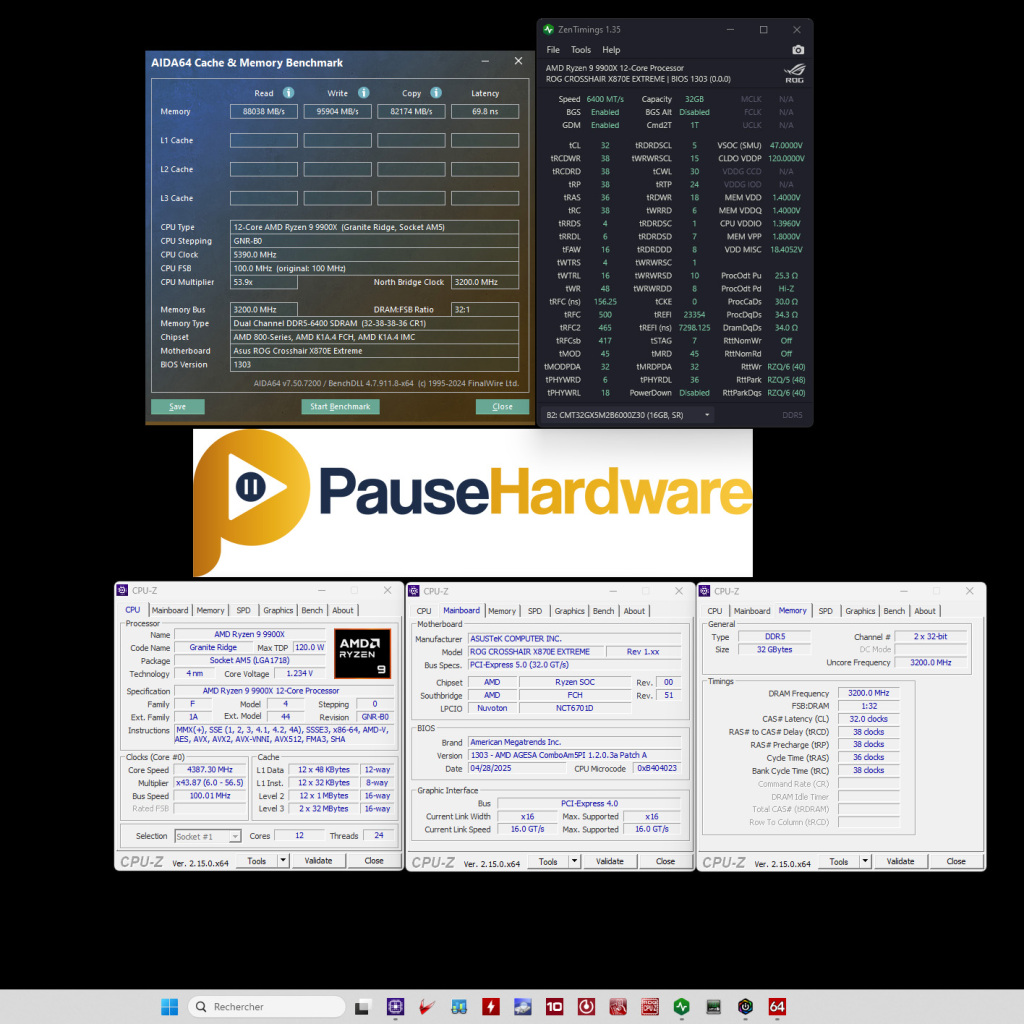Click the PauseHardware logo banner
The width and height of the screenshot is (1024, 1024).
[x=473, y=502]
